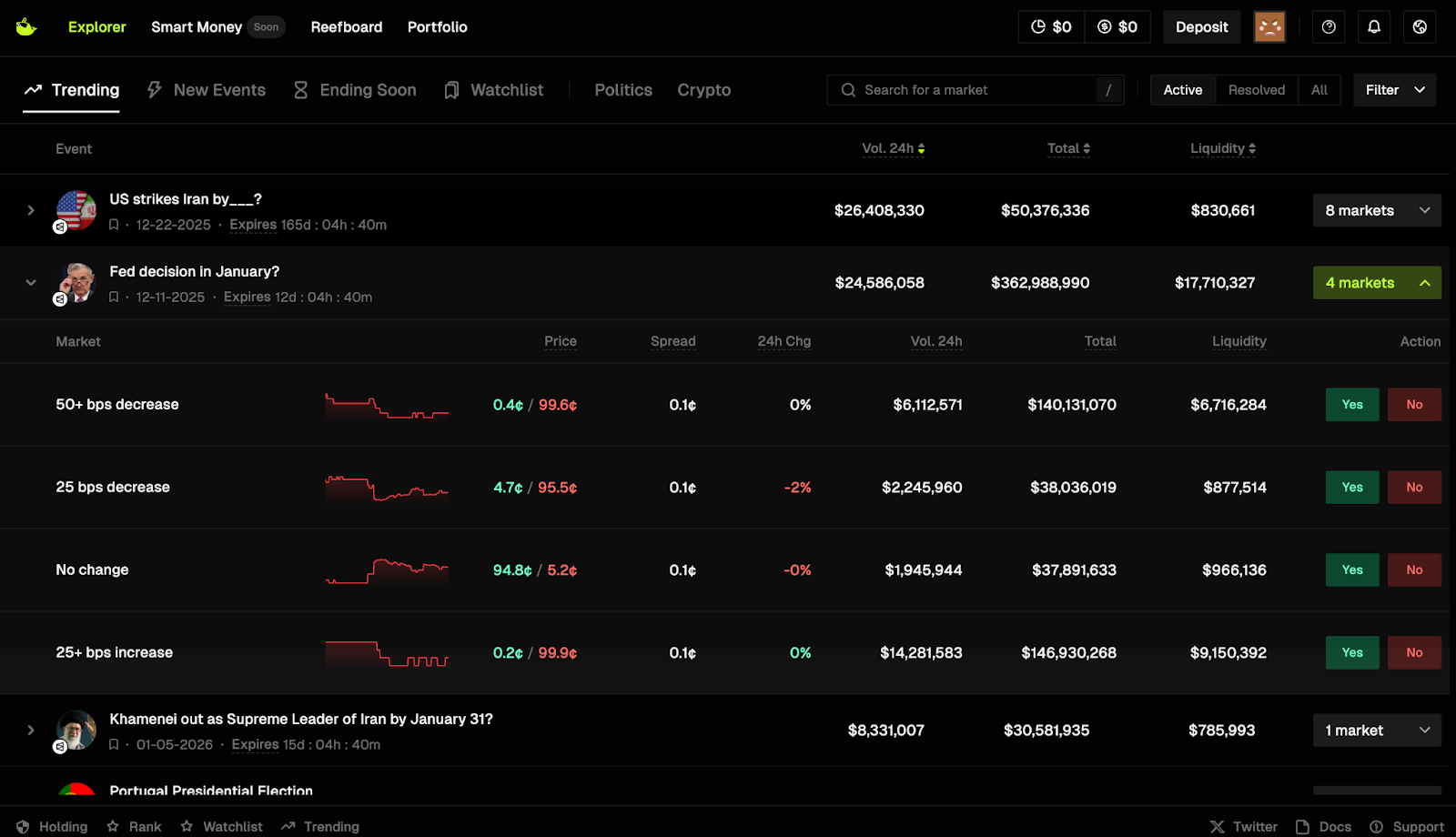The height and width of the screenshot is (837, 1456).
Task: Open the help question mark icon
Action: click(x=1329, y=27)
